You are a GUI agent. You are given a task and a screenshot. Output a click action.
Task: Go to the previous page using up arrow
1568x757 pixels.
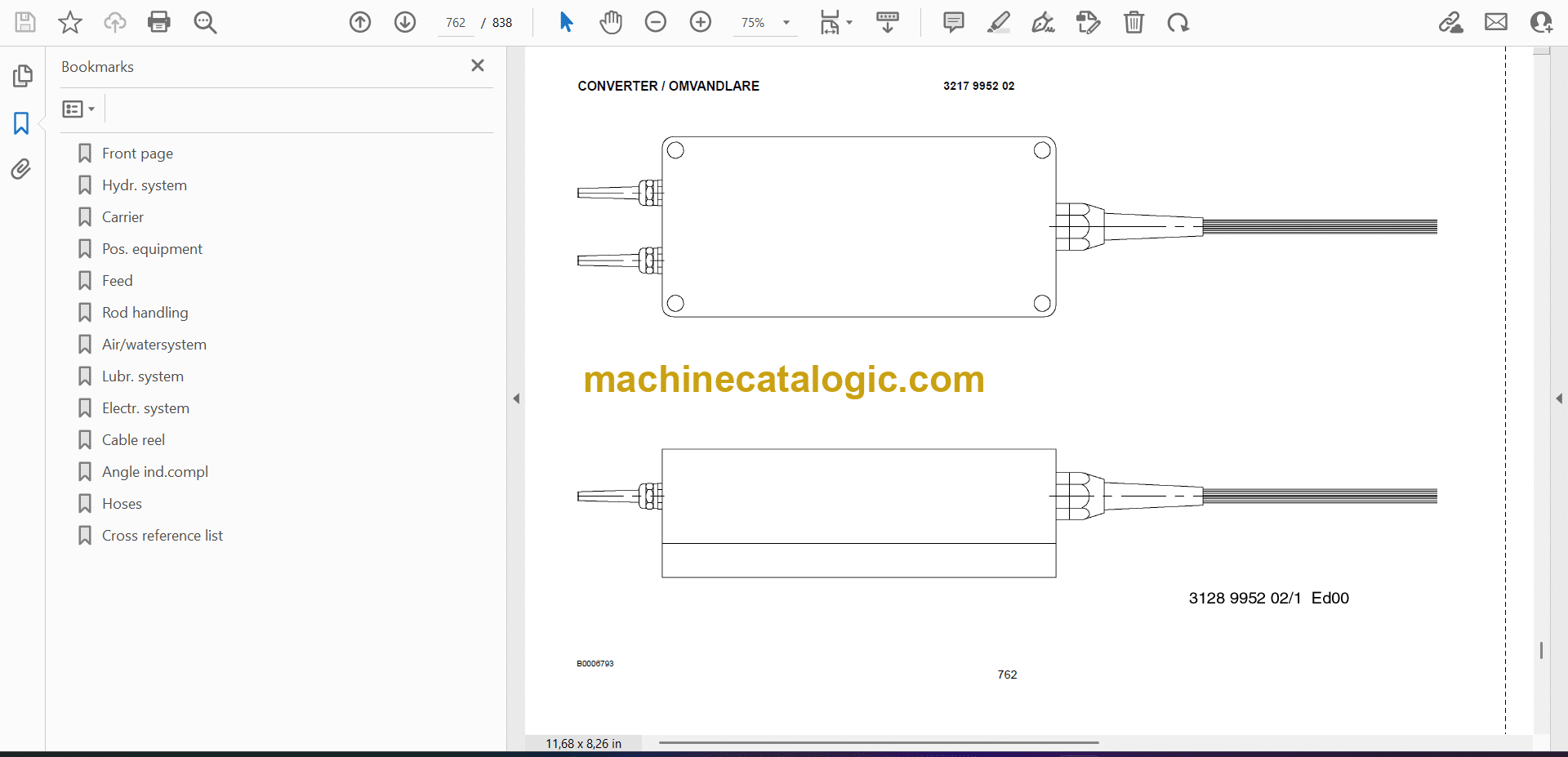click(360, 22)
